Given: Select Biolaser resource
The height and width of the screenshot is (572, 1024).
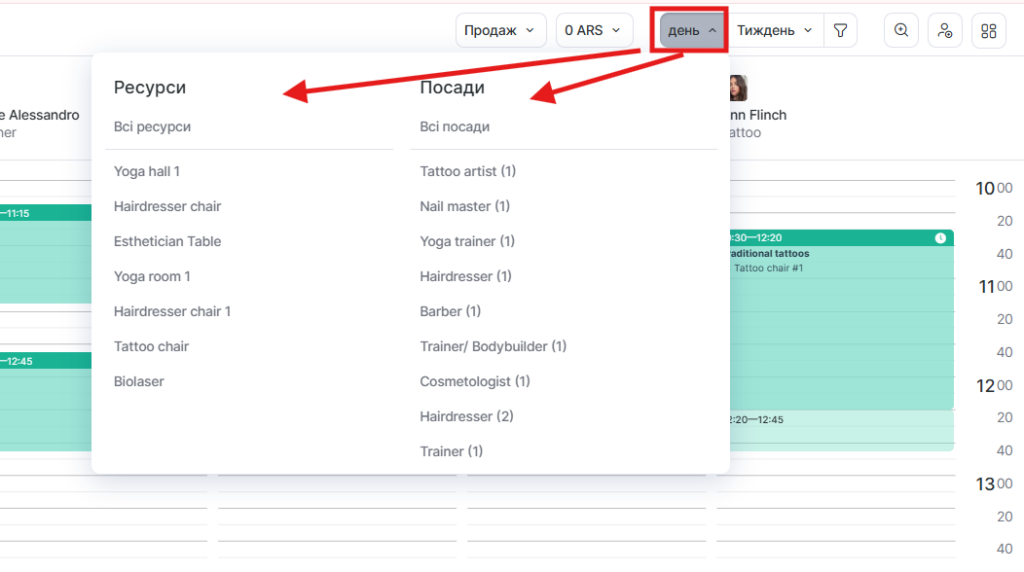Looking at the screenshot, I should tap(139, 381).
